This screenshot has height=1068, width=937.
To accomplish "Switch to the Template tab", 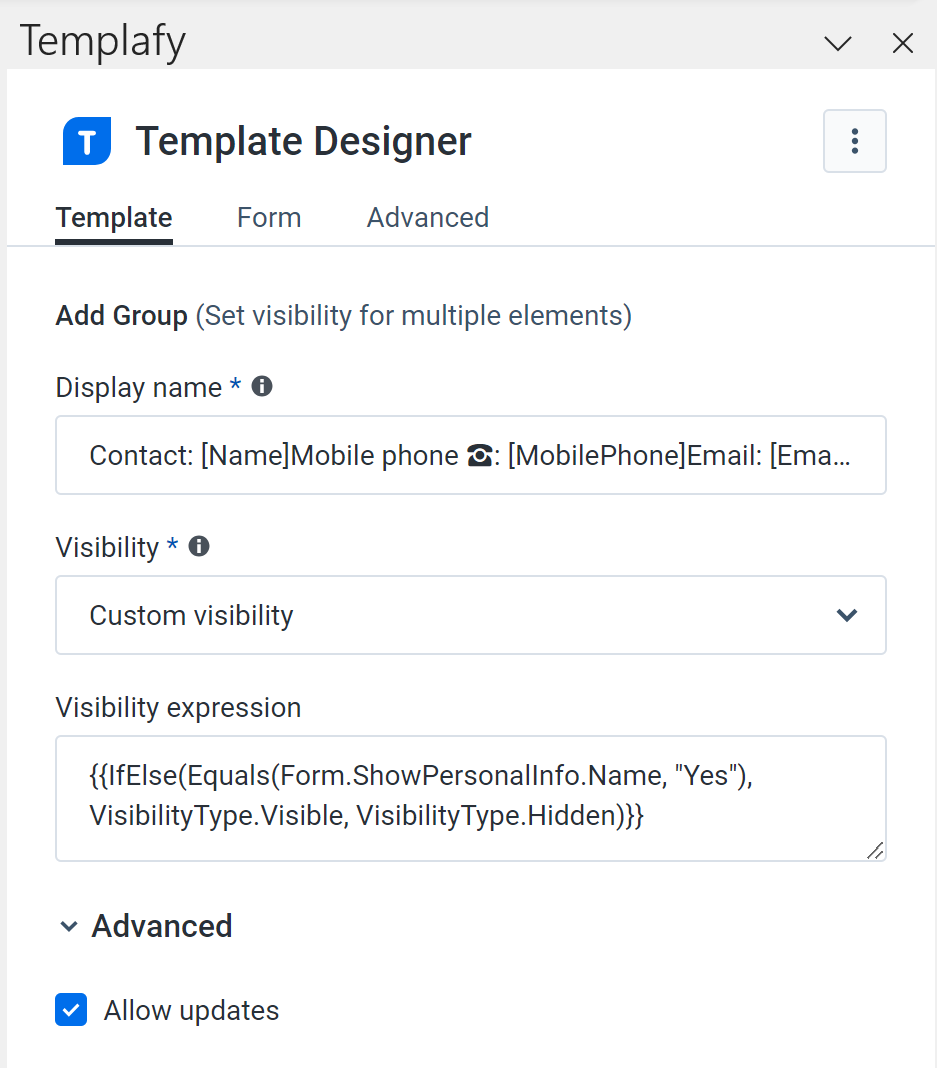I will 114,218.
